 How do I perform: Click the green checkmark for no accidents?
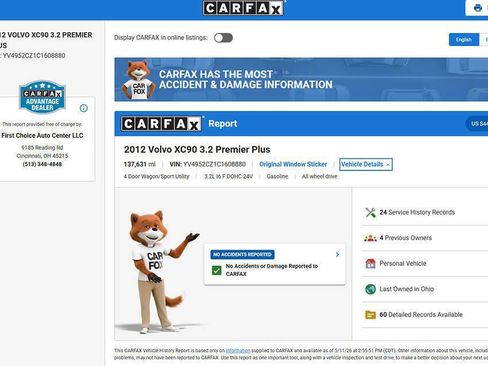[217, 270]
